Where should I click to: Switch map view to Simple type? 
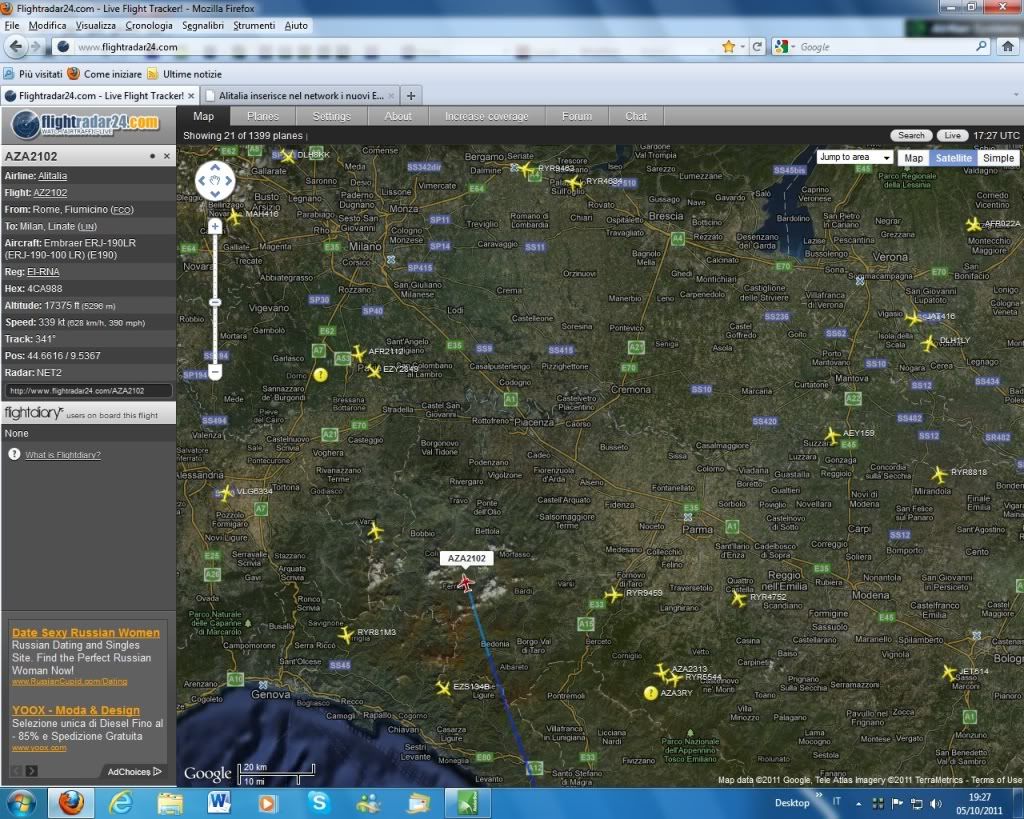pos(999,158)
